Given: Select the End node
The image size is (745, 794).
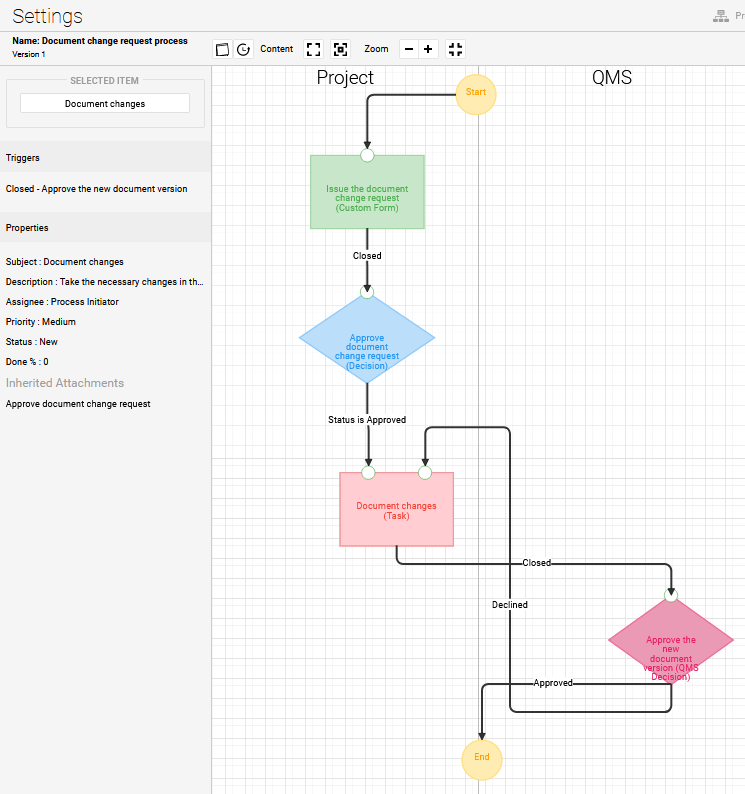Looking at the screenshot, I should (482, 758).
